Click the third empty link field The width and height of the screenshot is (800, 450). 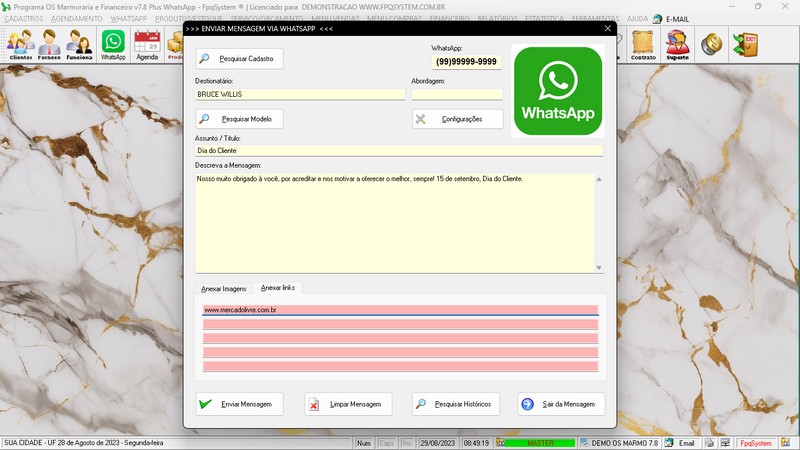(x=400, y=338)
